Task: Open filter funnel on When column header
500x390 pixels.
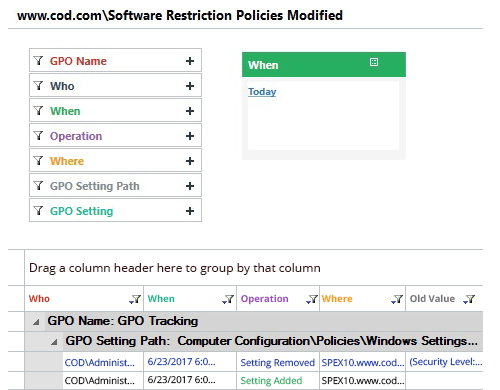Action: tap(228, 299)
